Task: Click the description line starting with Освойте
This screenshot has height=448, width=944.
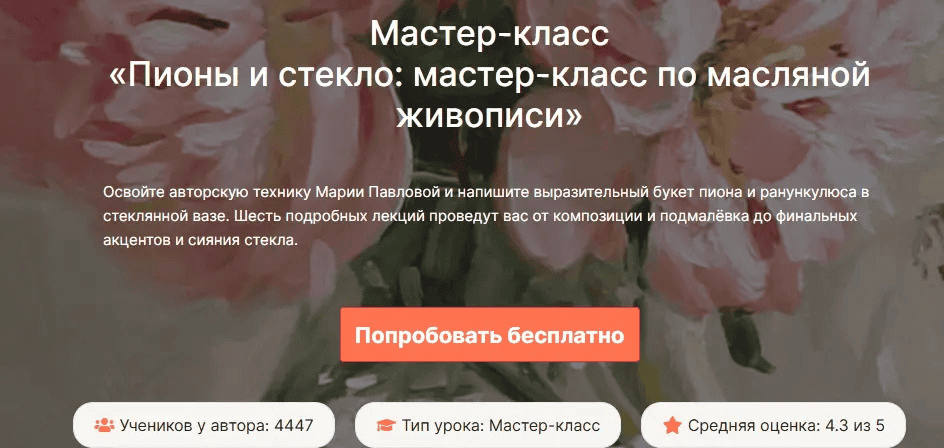Action: click(x=486, y=192)
